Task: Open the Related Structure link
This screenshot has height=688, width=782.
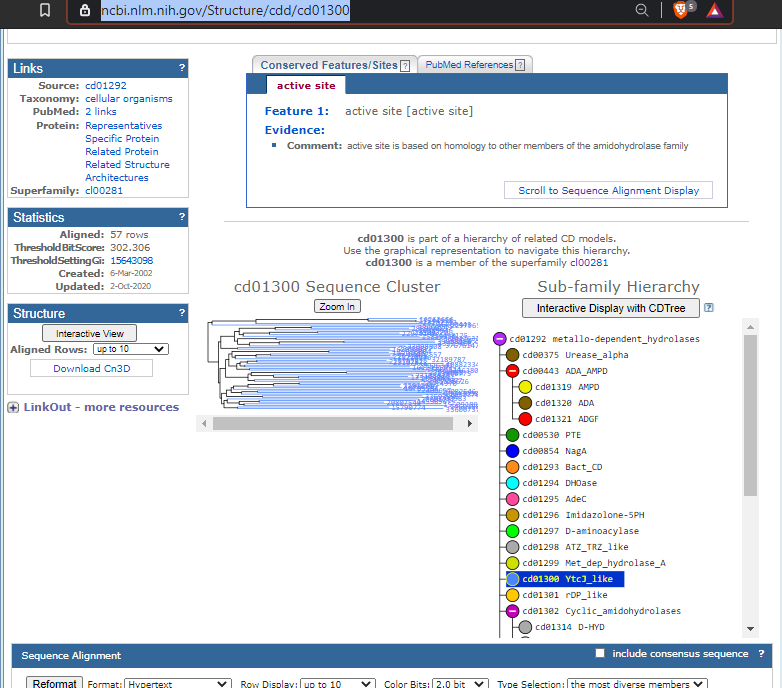Action: click(127, 164)
